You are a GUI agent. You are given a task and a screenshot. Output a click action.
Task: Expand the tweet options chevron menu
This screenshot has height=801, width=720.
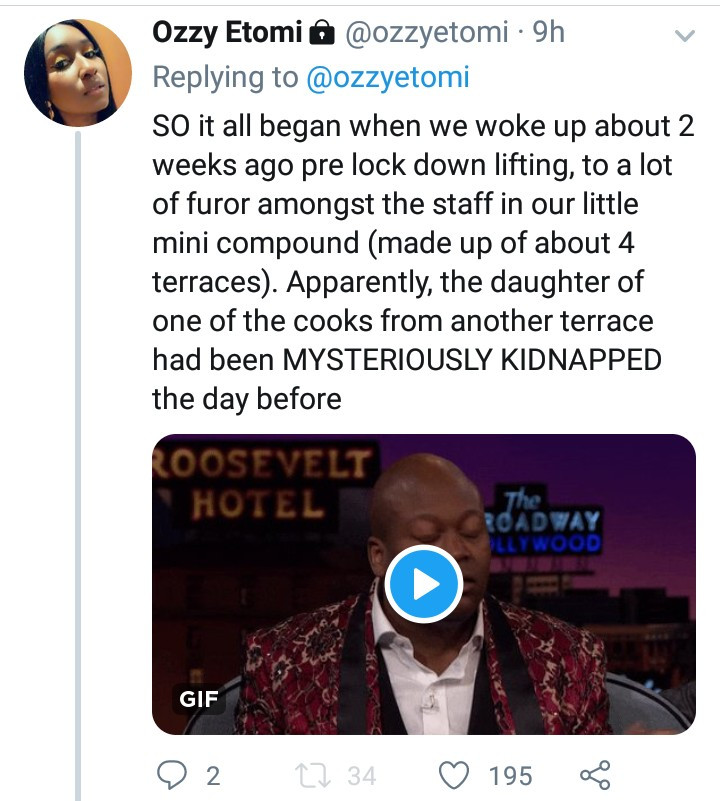(x=685, y=36)
